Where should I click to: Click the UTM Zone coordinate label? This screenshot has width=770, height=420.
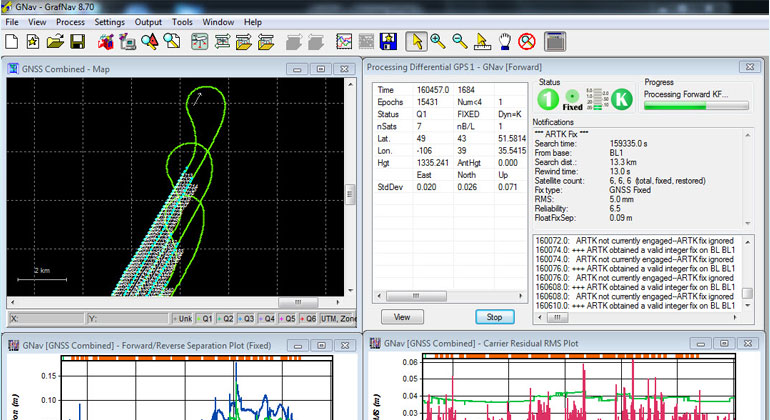(x=338, y=319)
